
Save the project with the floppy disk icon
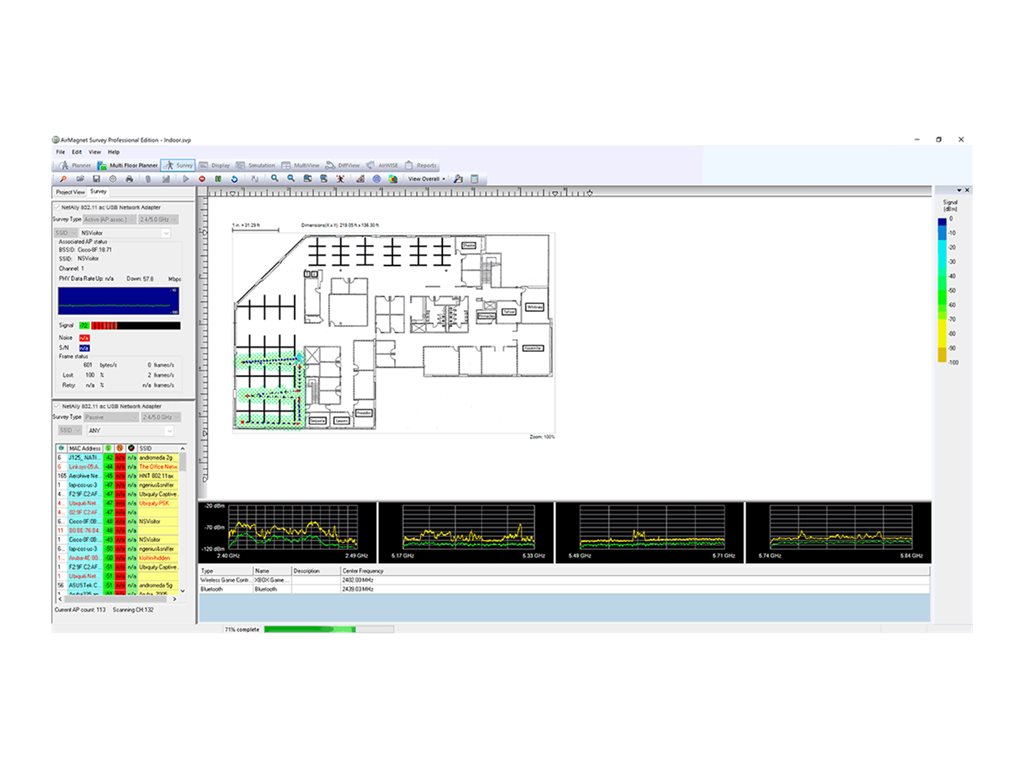[96, 179]
